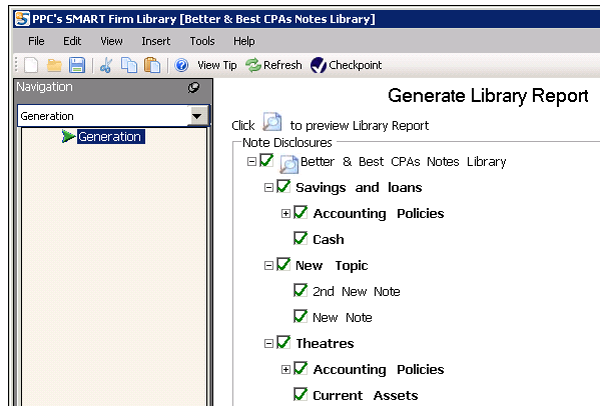Image resolution: width=600 pixels, height=406 pixels.
Task: Click the toolbar drag handle grip
Action: click(16, 64)
